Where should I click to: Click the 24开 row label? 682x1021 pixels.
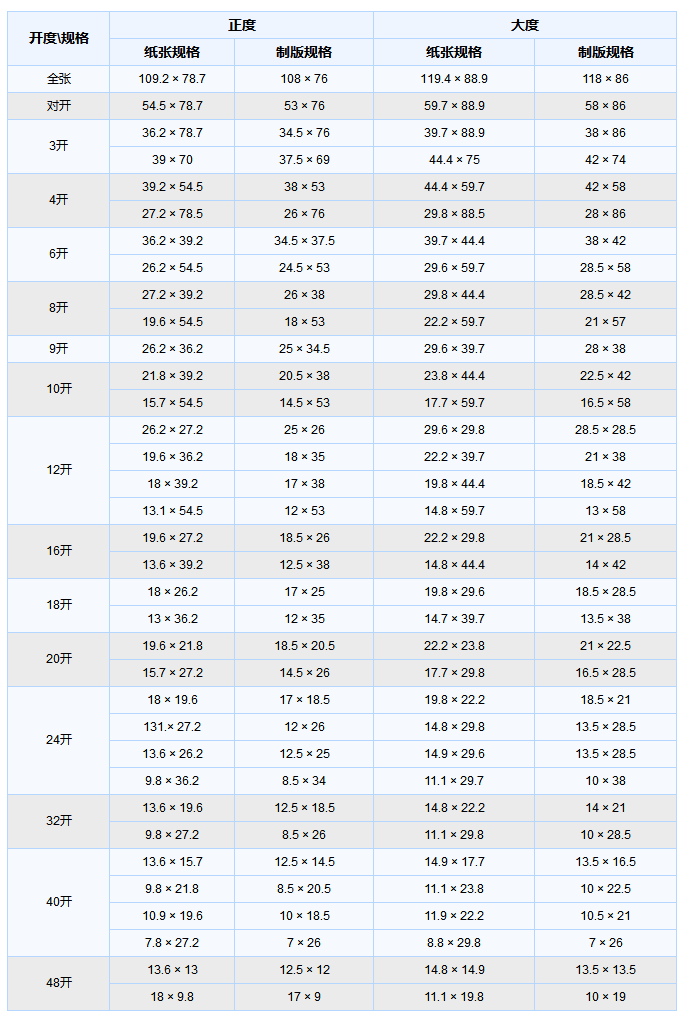[59, 740]
